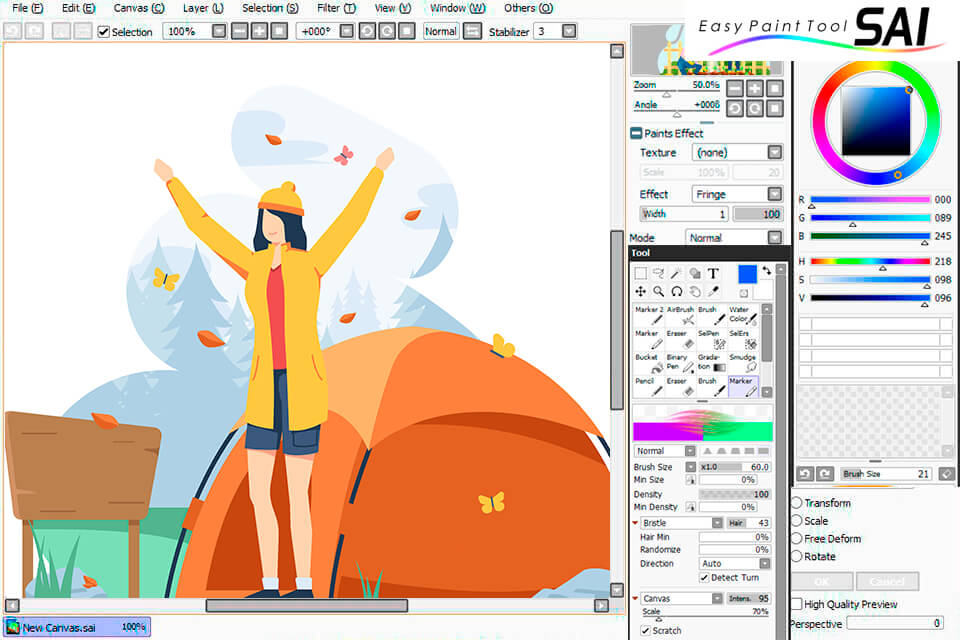Click the Normal button in top toolbar
Screen dimensions: 960x640
[441, 31]
